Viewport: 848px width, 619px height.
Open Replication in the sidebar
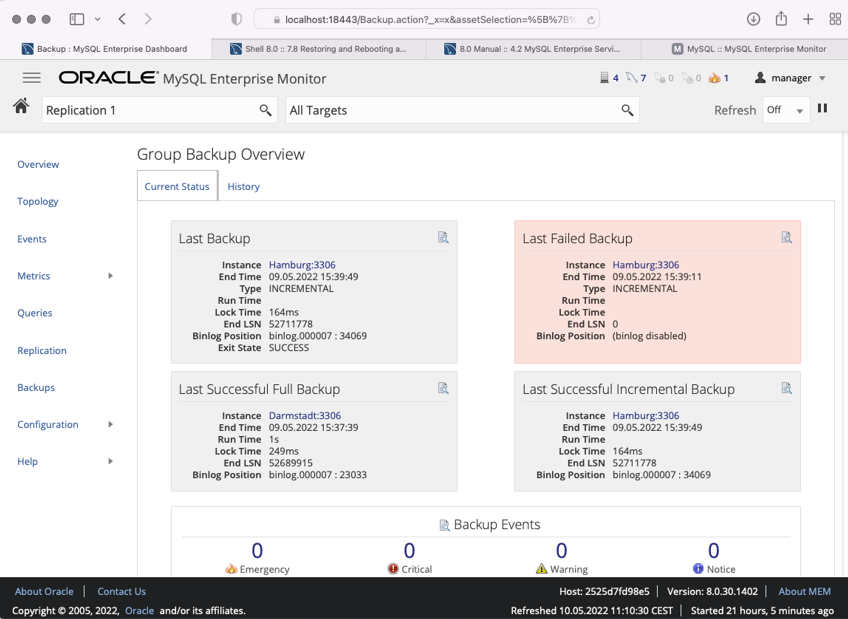tap(42, 350)
